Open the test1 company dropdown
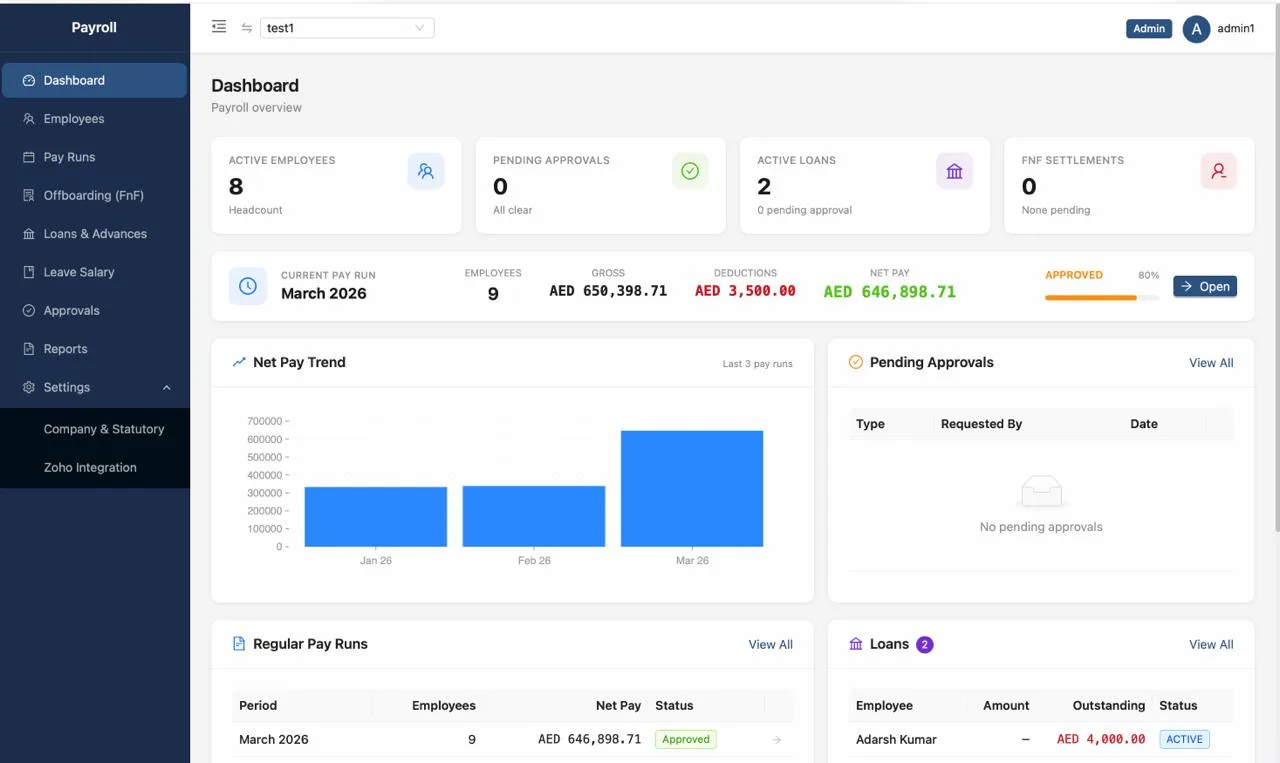 coord(347,28)
